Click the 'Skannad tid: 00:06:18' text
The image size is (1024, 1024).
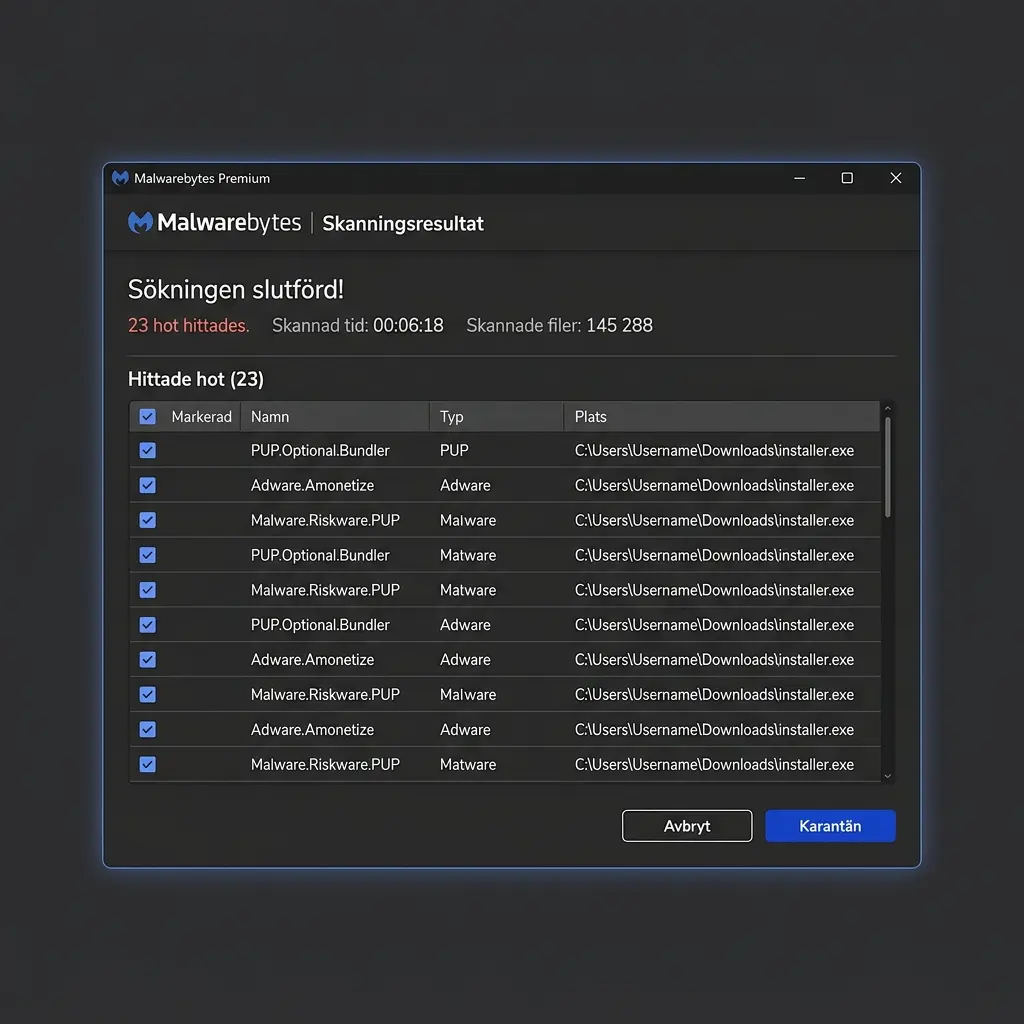click(x=357, y=325)
